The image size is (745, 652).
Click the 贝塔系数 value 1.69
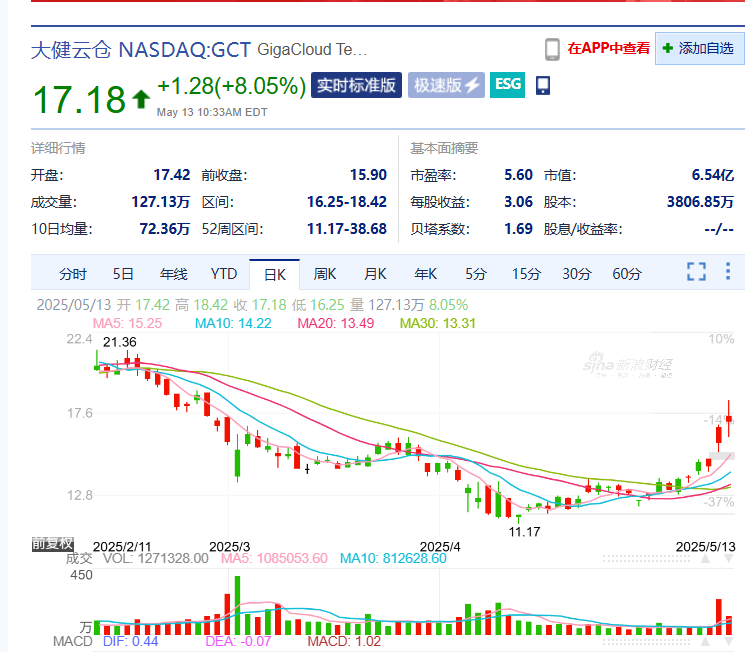click(518, 229)
